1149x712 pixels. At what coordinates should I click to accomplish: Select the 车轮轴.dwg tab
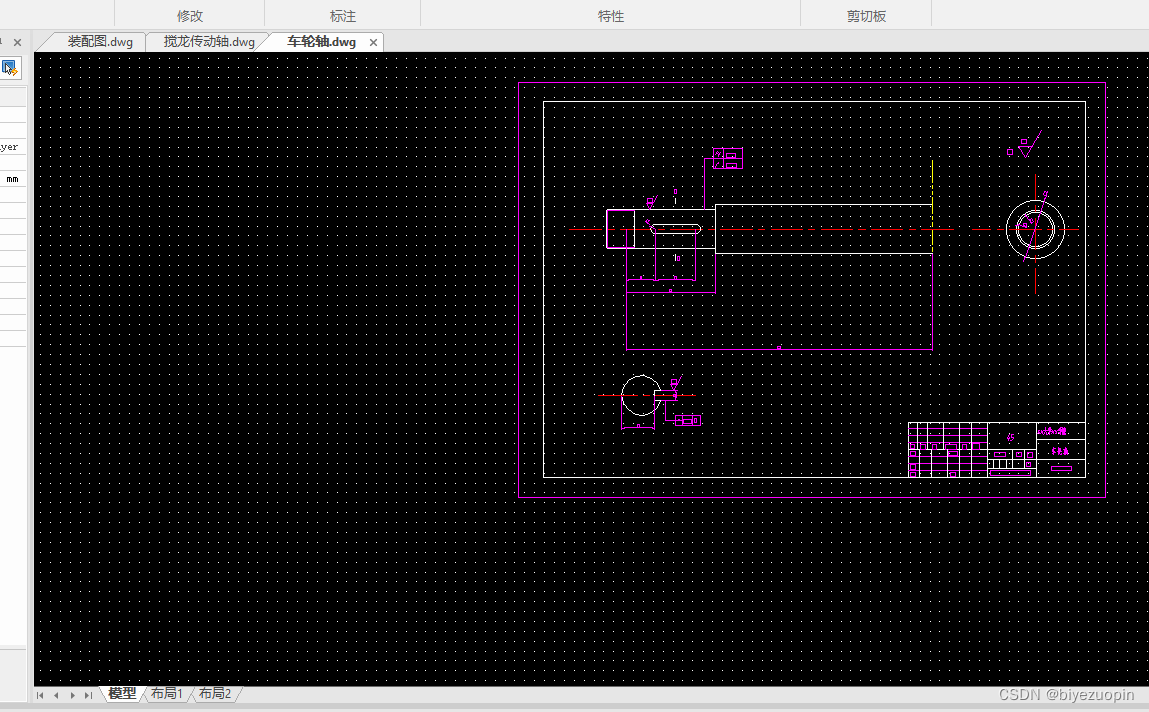pyautogui.click(x=321, y=42)
